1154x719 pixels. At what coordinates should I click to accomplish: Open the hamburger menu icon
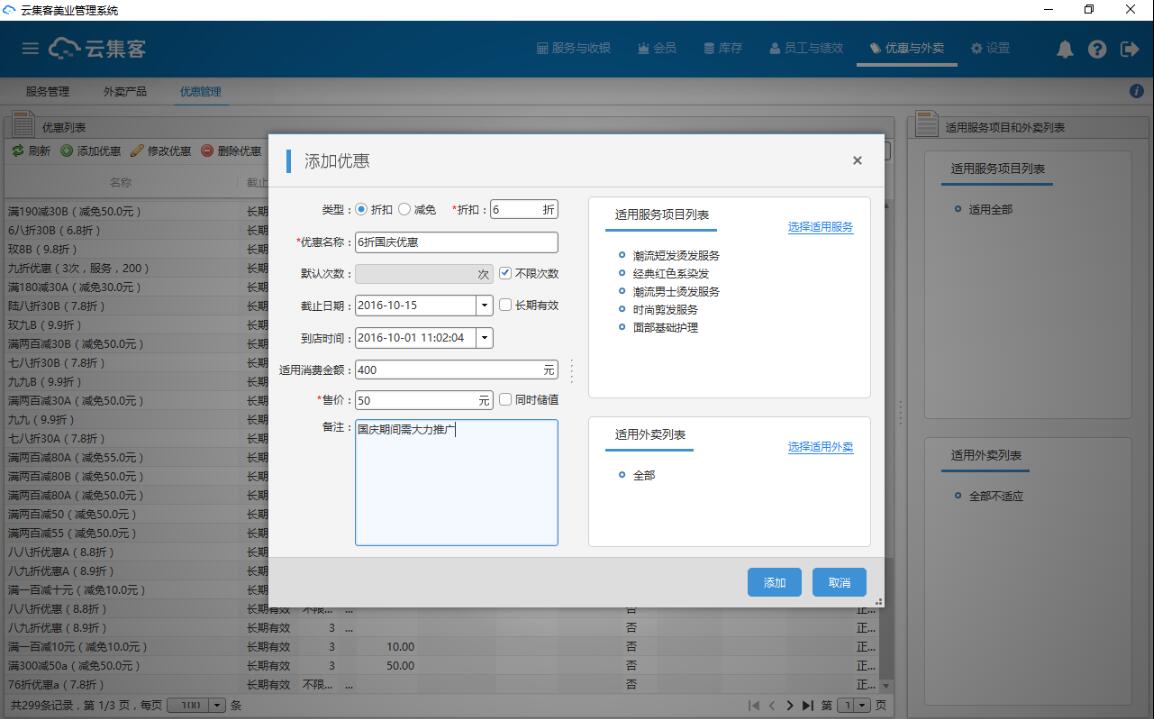point(30,49)
